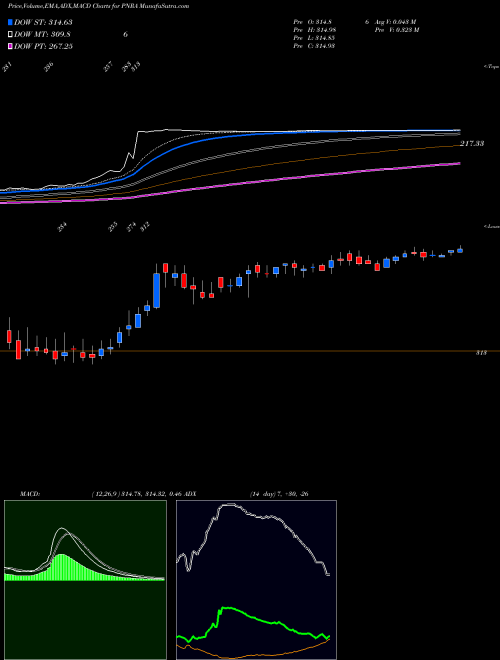Click the Pre H high price value
500x660 pixels.
point(327,29)
